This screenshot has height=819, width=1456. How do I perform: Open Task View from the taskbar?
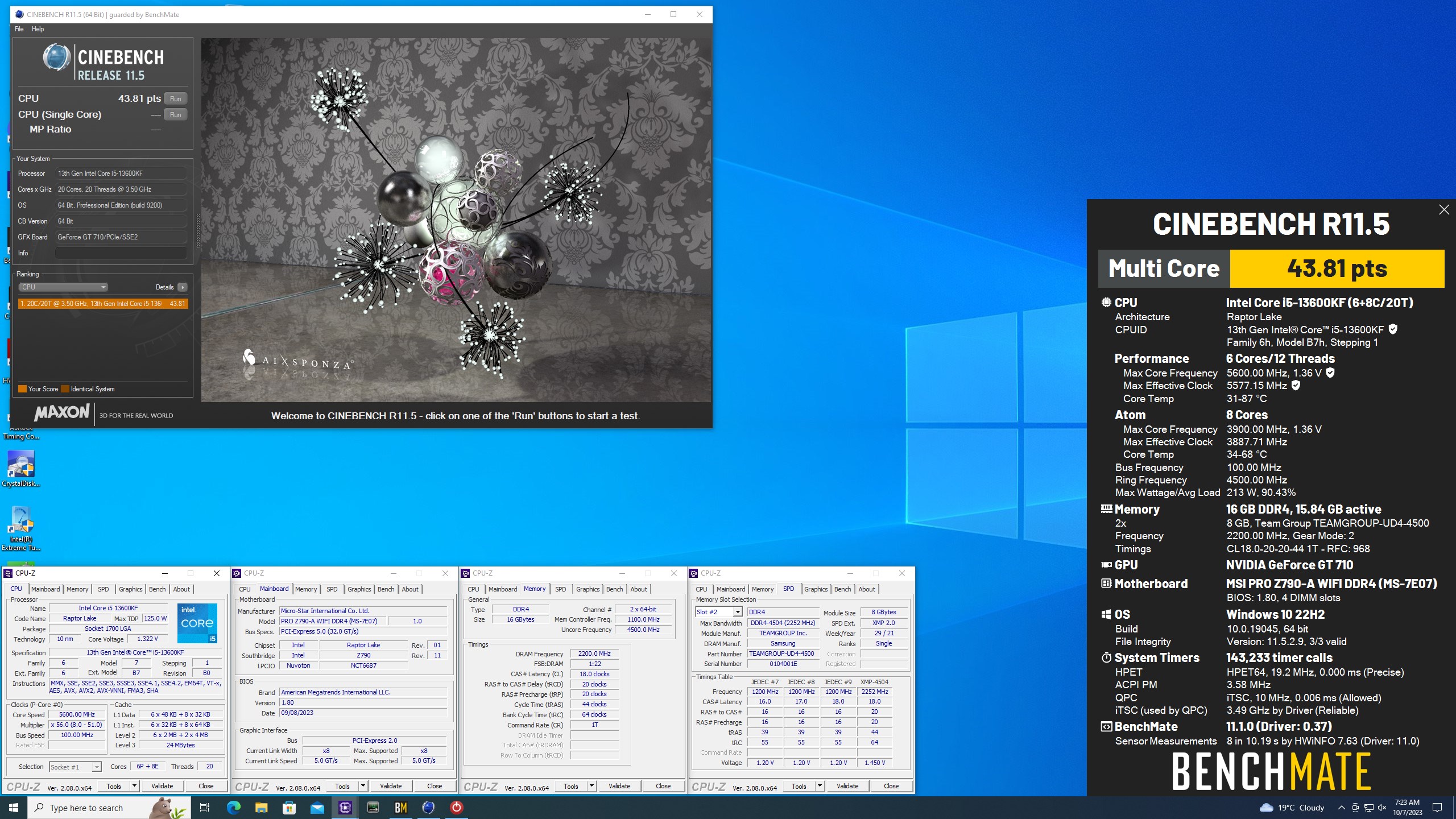coord(205,808)
